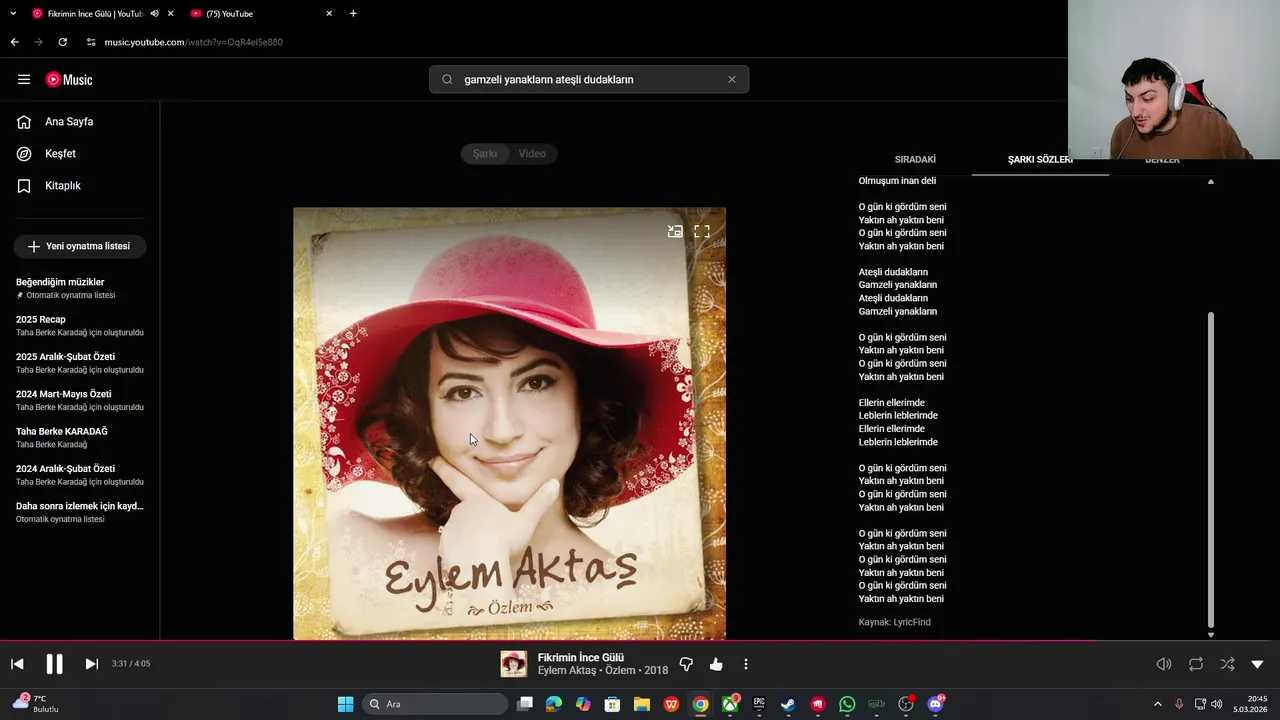Close the (75) YouTube tab

[x=329, y=14]
